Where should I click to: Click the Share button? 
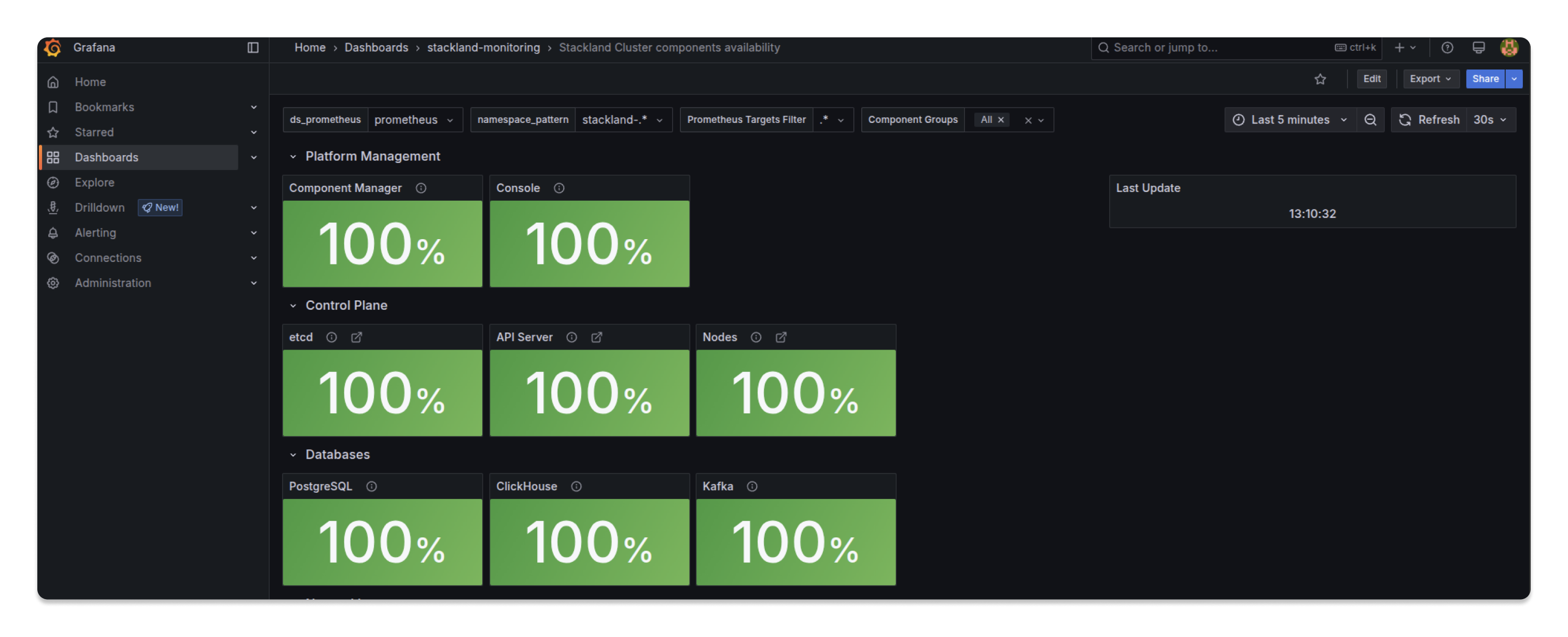[x=1485, y=78]
